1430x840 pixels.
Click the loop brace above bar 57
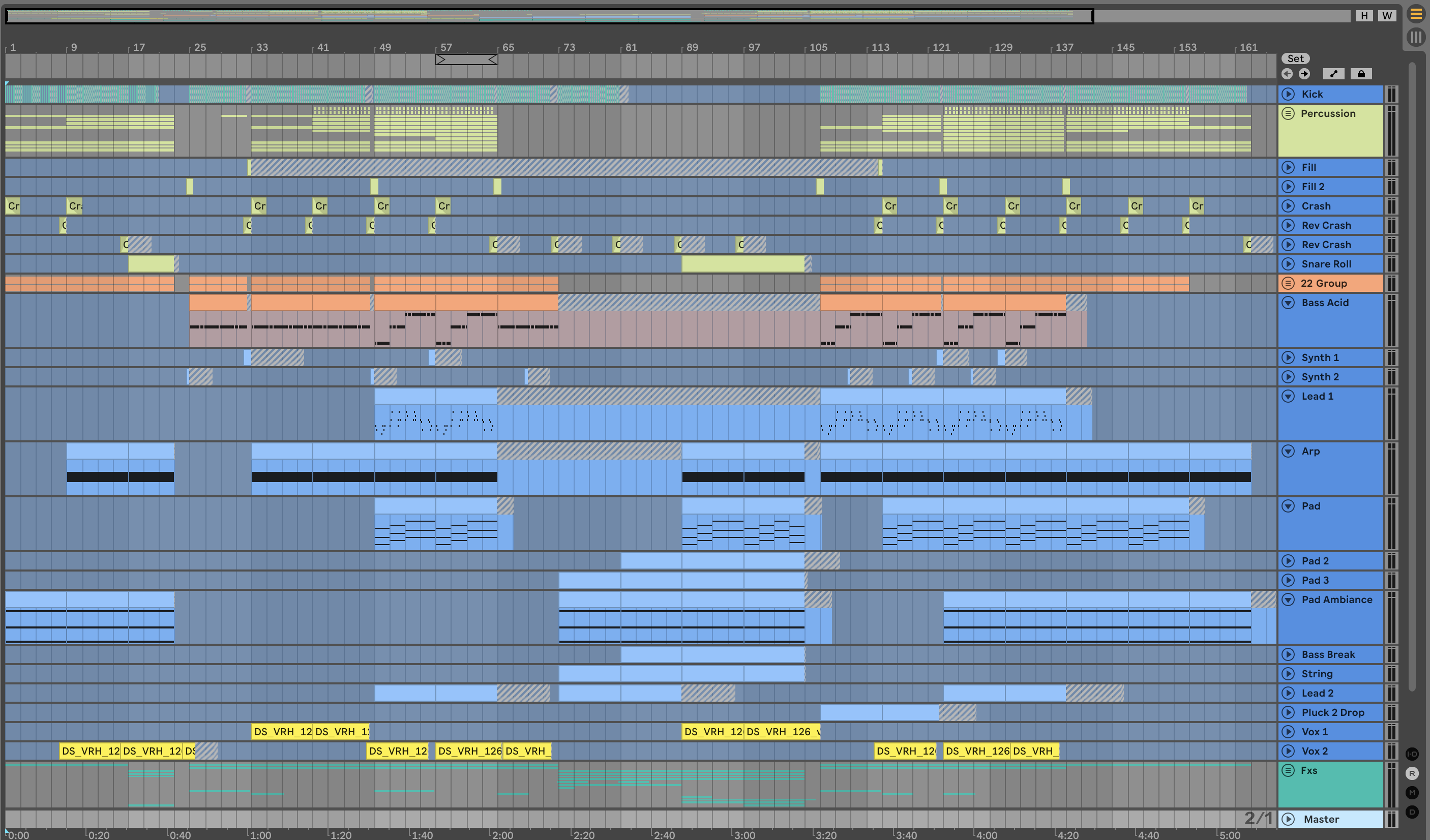click(466, 59)
